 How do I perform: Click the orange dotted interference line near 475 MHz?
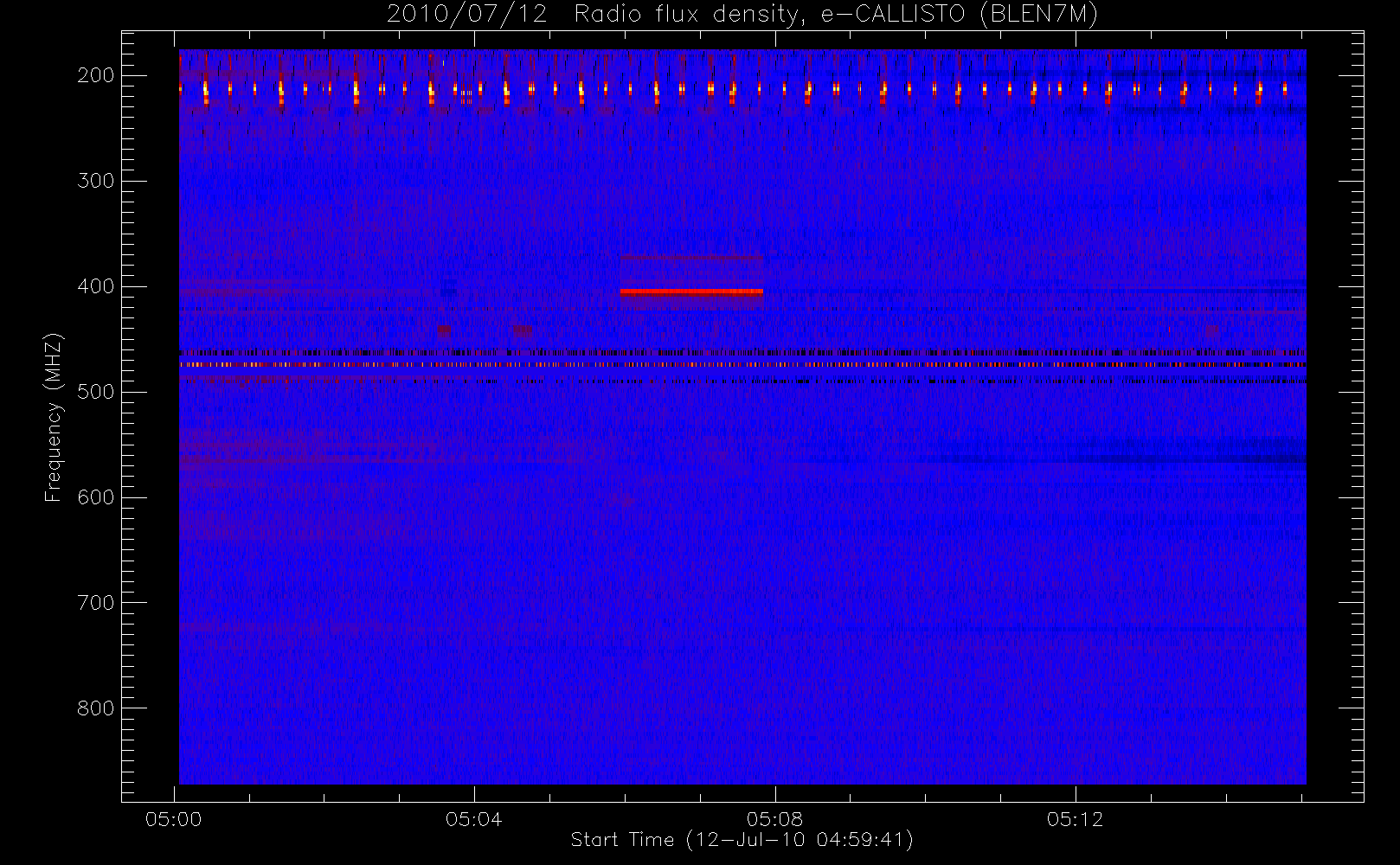(x=742, y=365)
